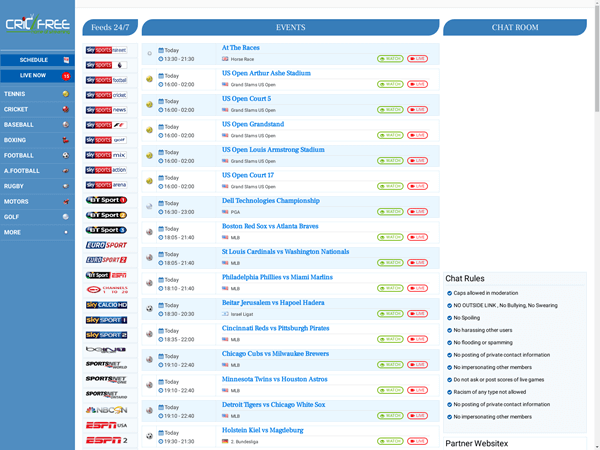
Task: Select Baseball in the sidebar
Action: click(37, 124)
